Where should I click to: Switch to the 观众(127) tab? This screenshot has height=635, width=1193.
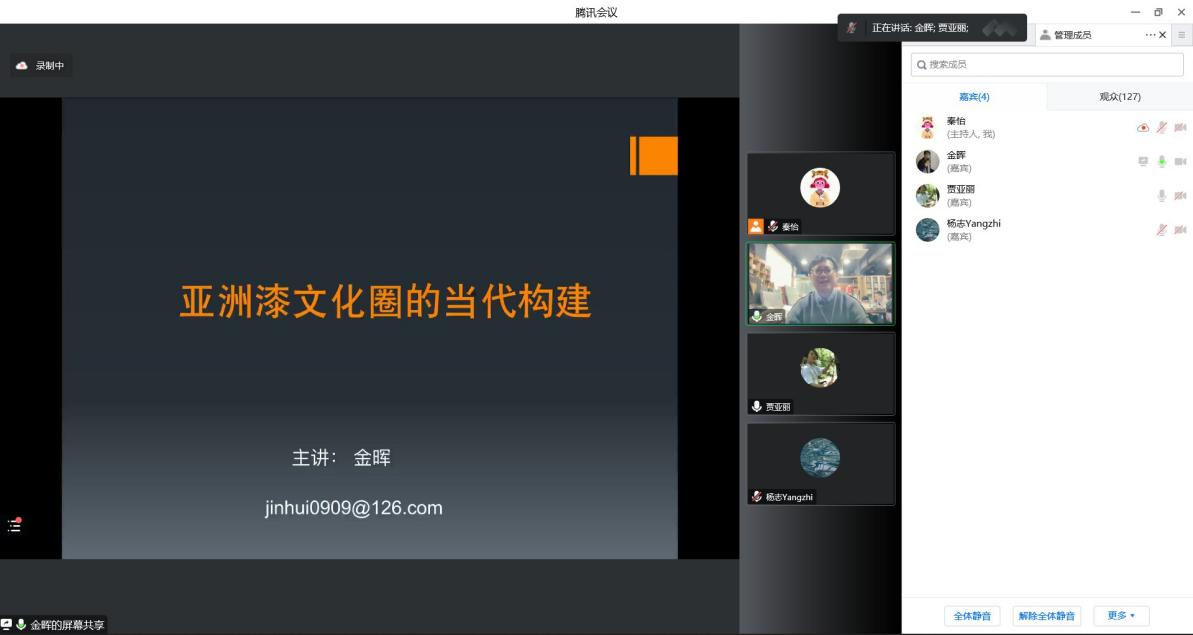tap(1119, 97)
